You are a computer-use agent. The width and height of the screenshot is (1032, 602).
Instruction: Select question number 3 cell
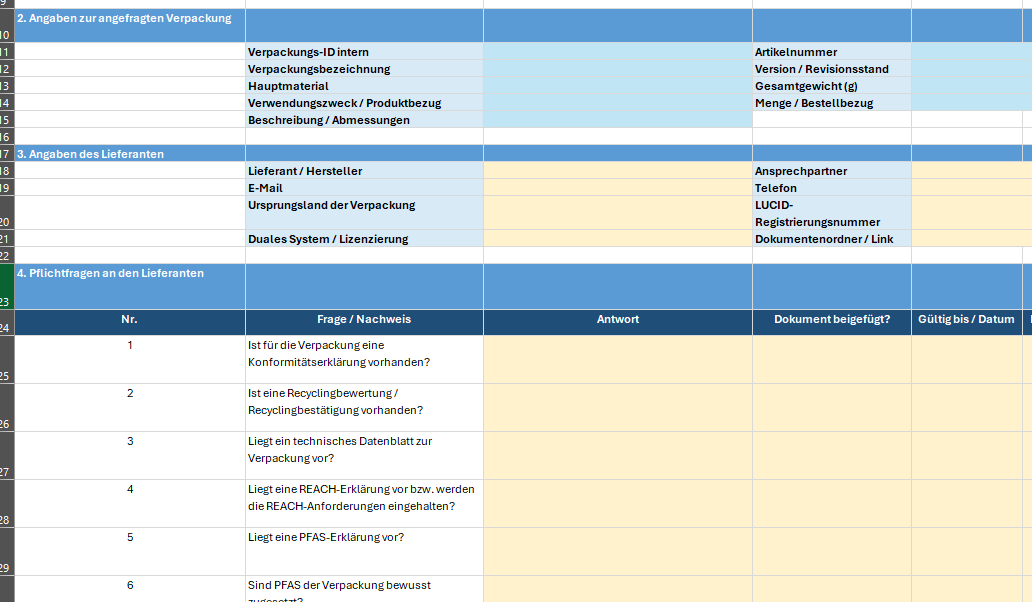pos(130,455)
